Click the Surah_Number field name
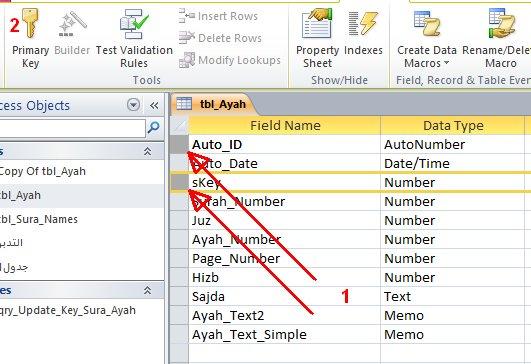This screenshot has width=531, height=364. point(238,202)
